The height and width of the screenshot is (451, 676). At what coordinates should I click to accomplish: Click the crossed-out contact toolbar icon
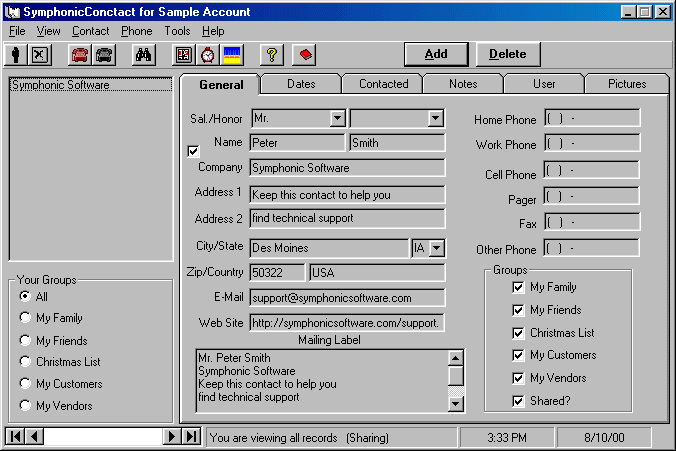(x=40, y=55)
